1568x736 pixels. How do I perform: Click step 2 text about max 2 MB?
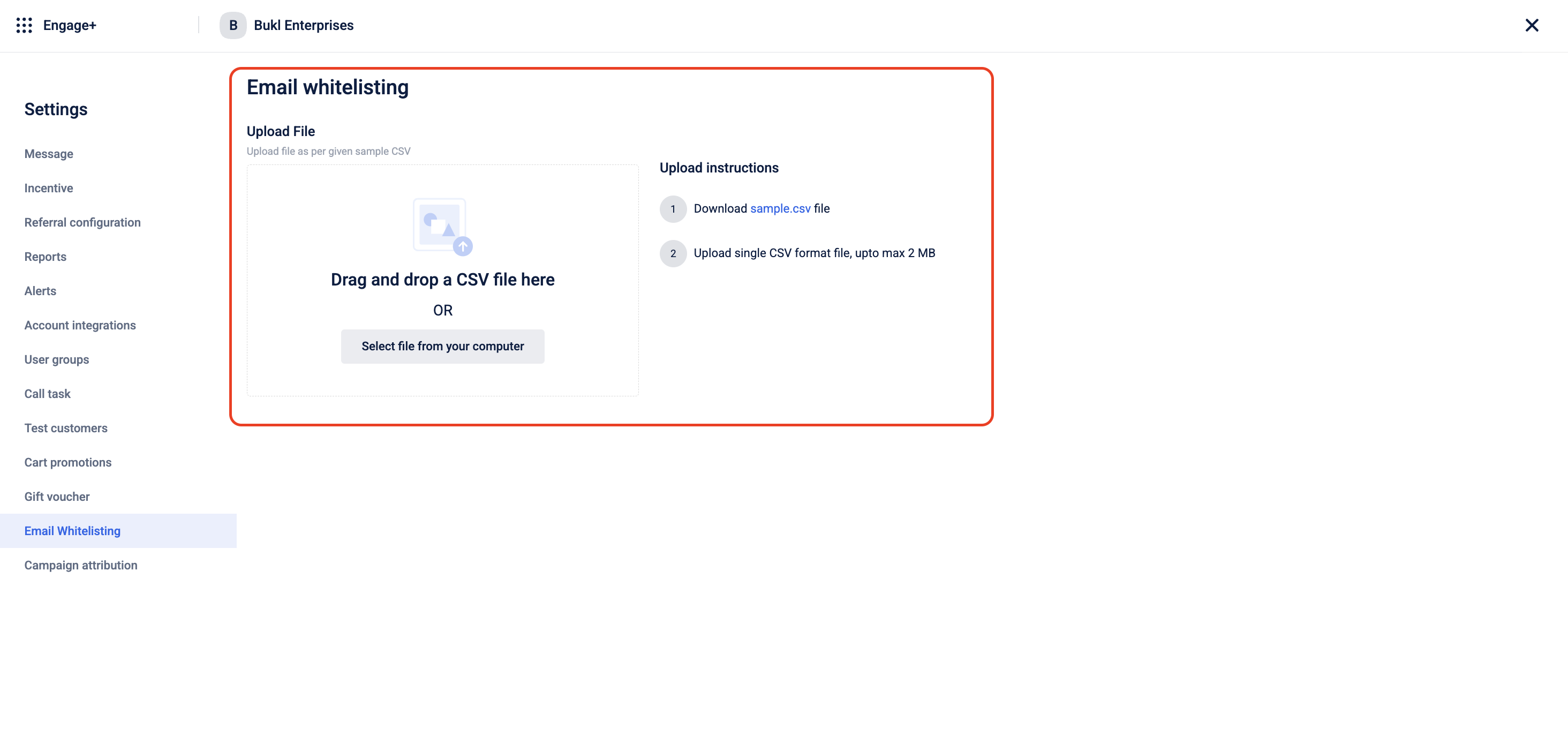pos(815,253)
